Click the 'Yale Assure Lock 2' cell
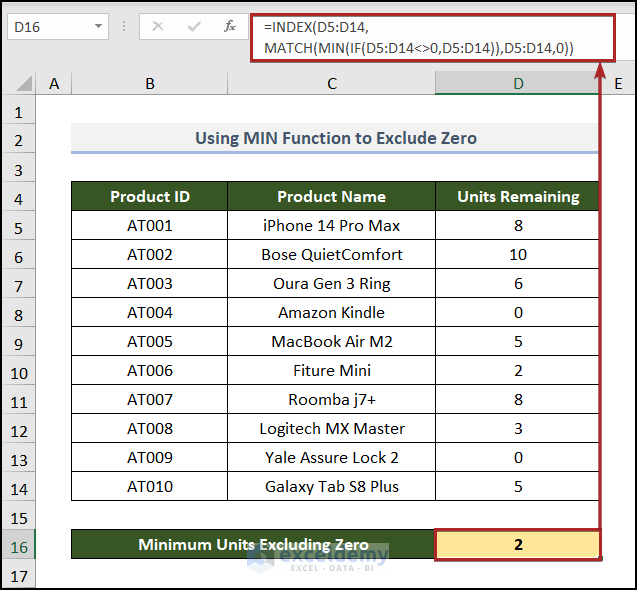This screenshot has height=590, width=637. (332, 457)
